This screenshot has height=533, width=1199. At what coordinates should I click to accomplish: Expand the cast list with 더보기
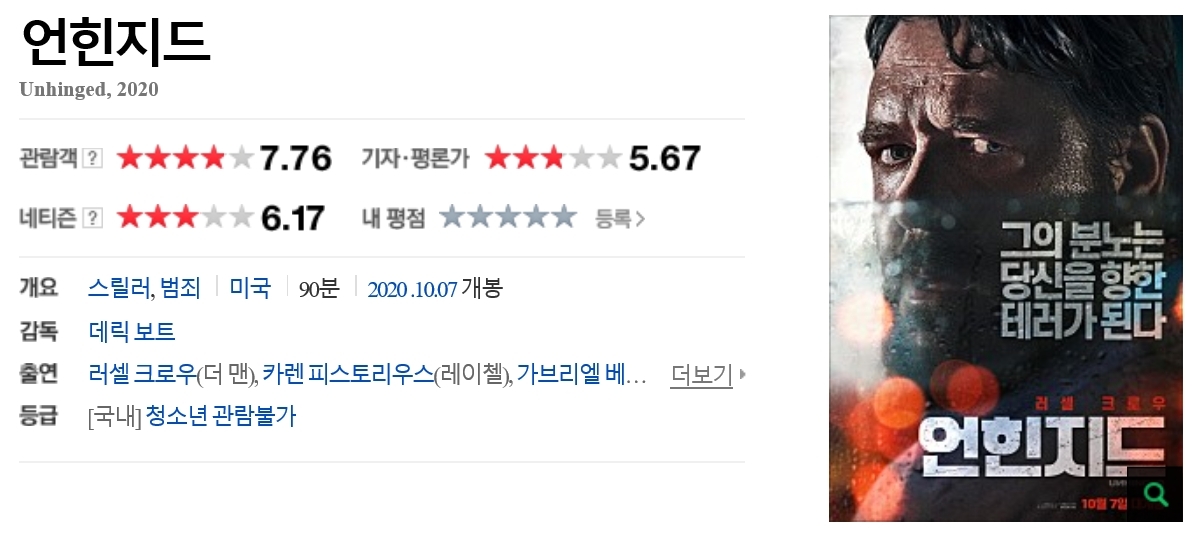pyautogui.click(x=701, y=375)
